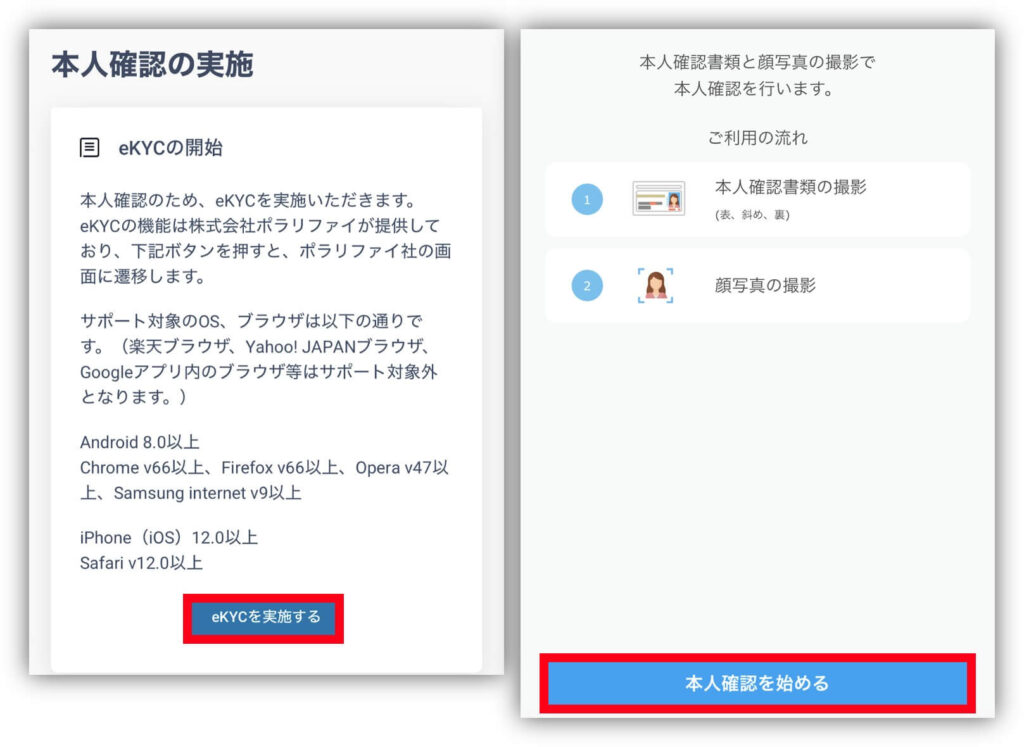
Task: Click the 本人確認書類と顔写真の撮影で intro text
Action: click(x=757, y=62)
